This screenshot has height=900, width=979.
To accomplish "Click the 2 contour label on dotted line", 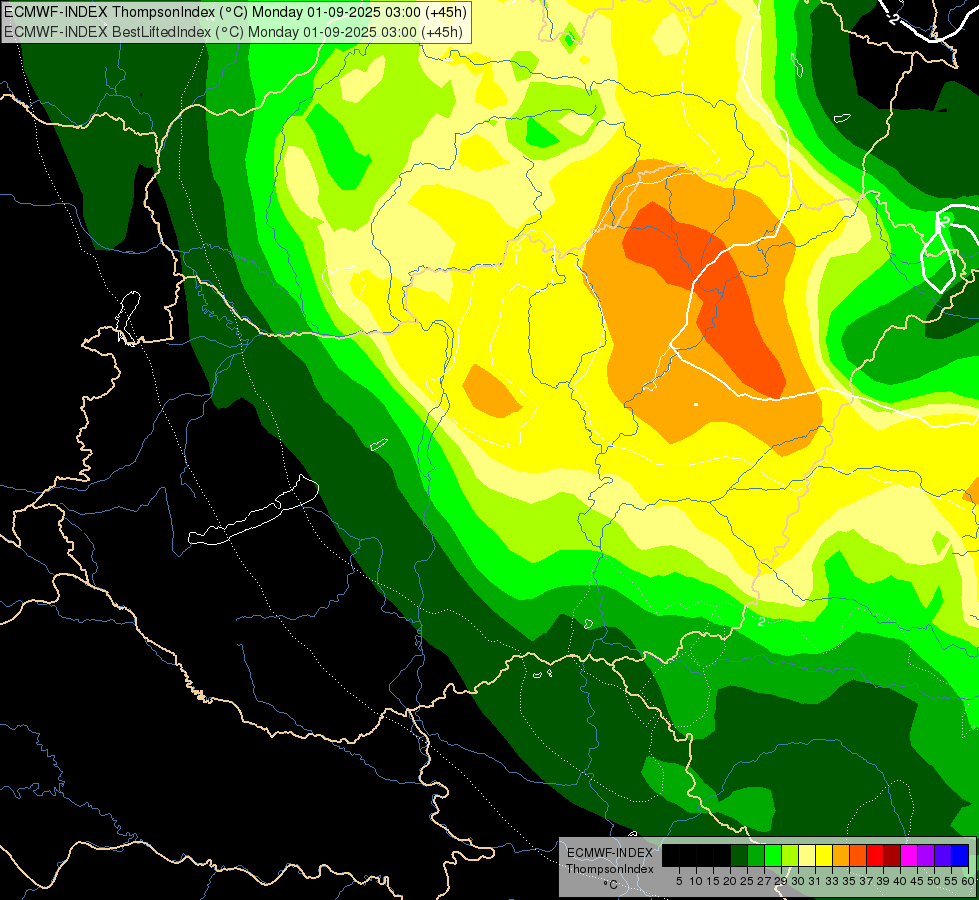I will pyautogui.click(x=762, y=621).
